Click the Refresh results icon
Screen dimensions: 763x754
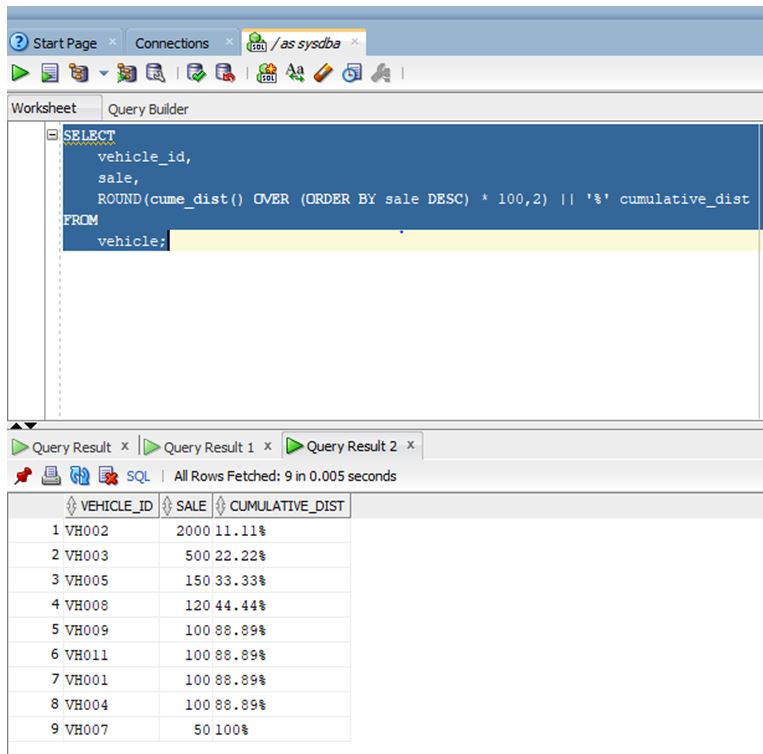(79, 476)
